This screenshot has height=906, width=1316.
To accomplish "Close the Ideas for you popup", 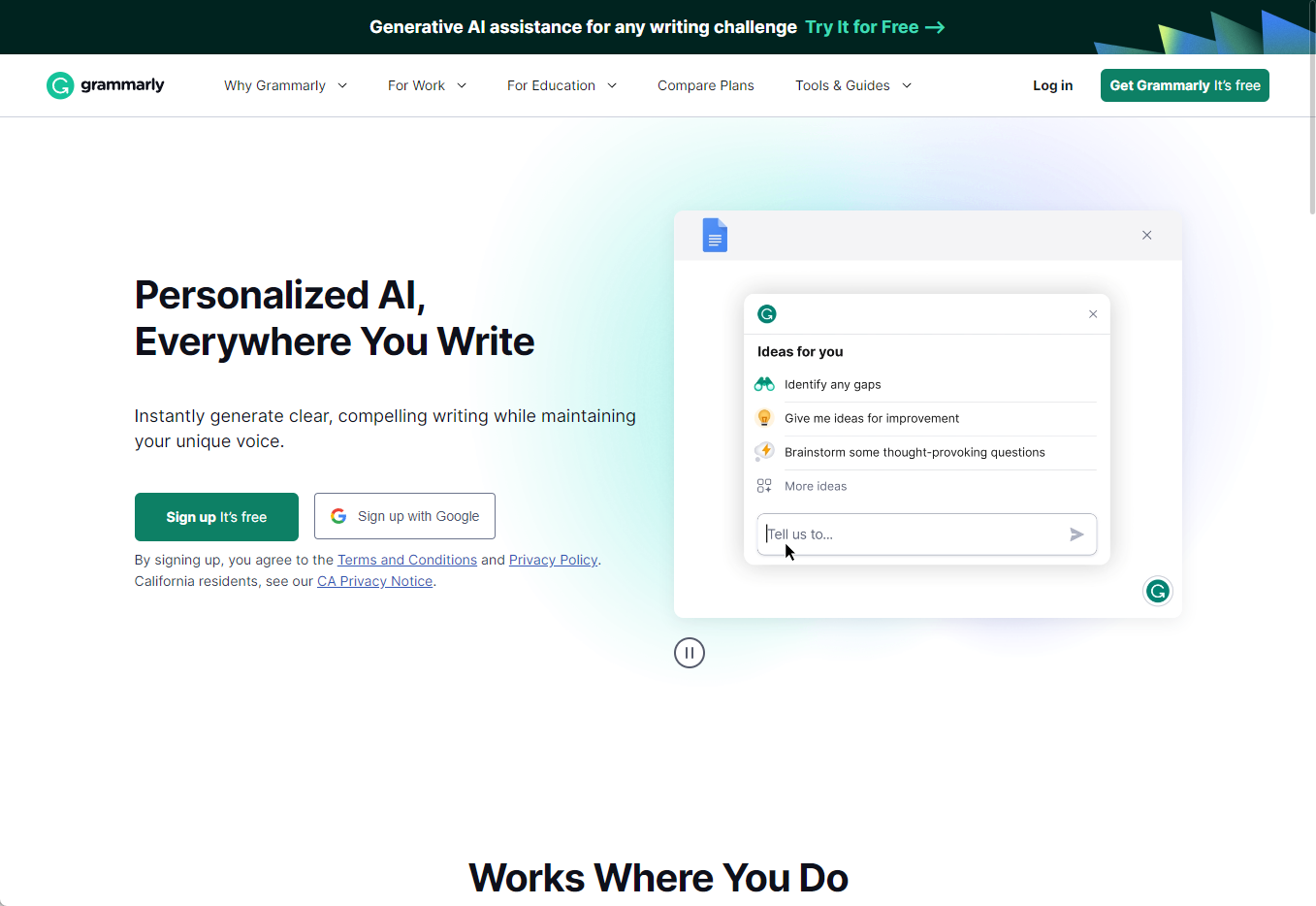I will pos(1093,314).
